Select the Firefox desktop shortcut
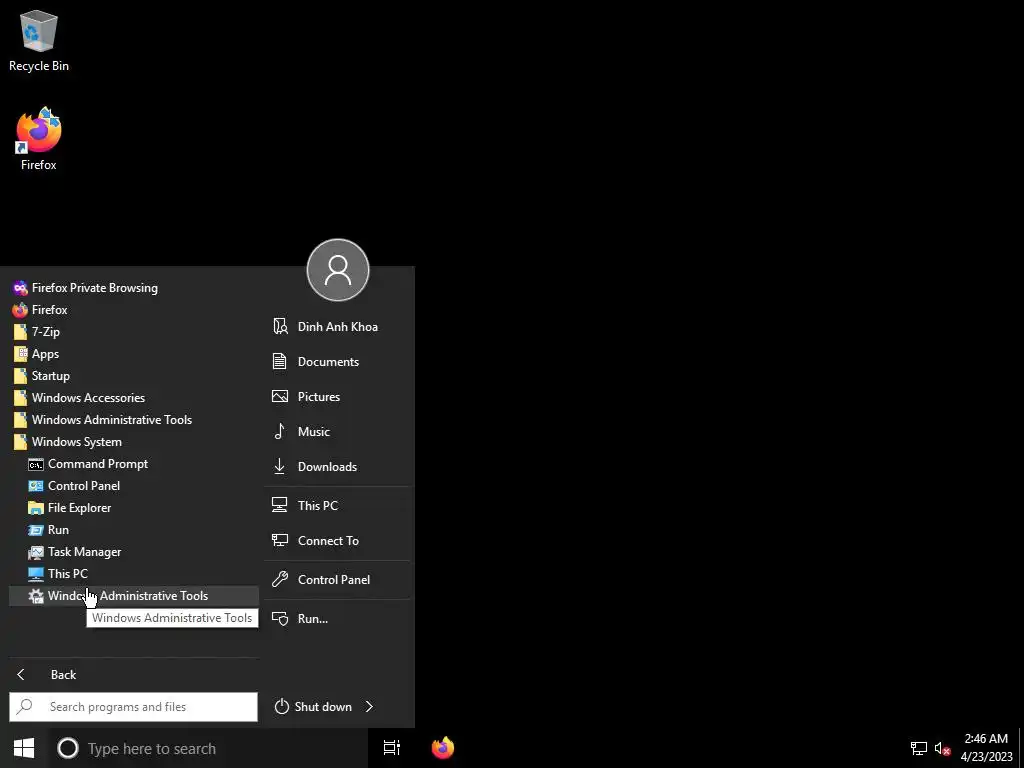Viewport: 1024px width, 768px height. pos(39,139)
